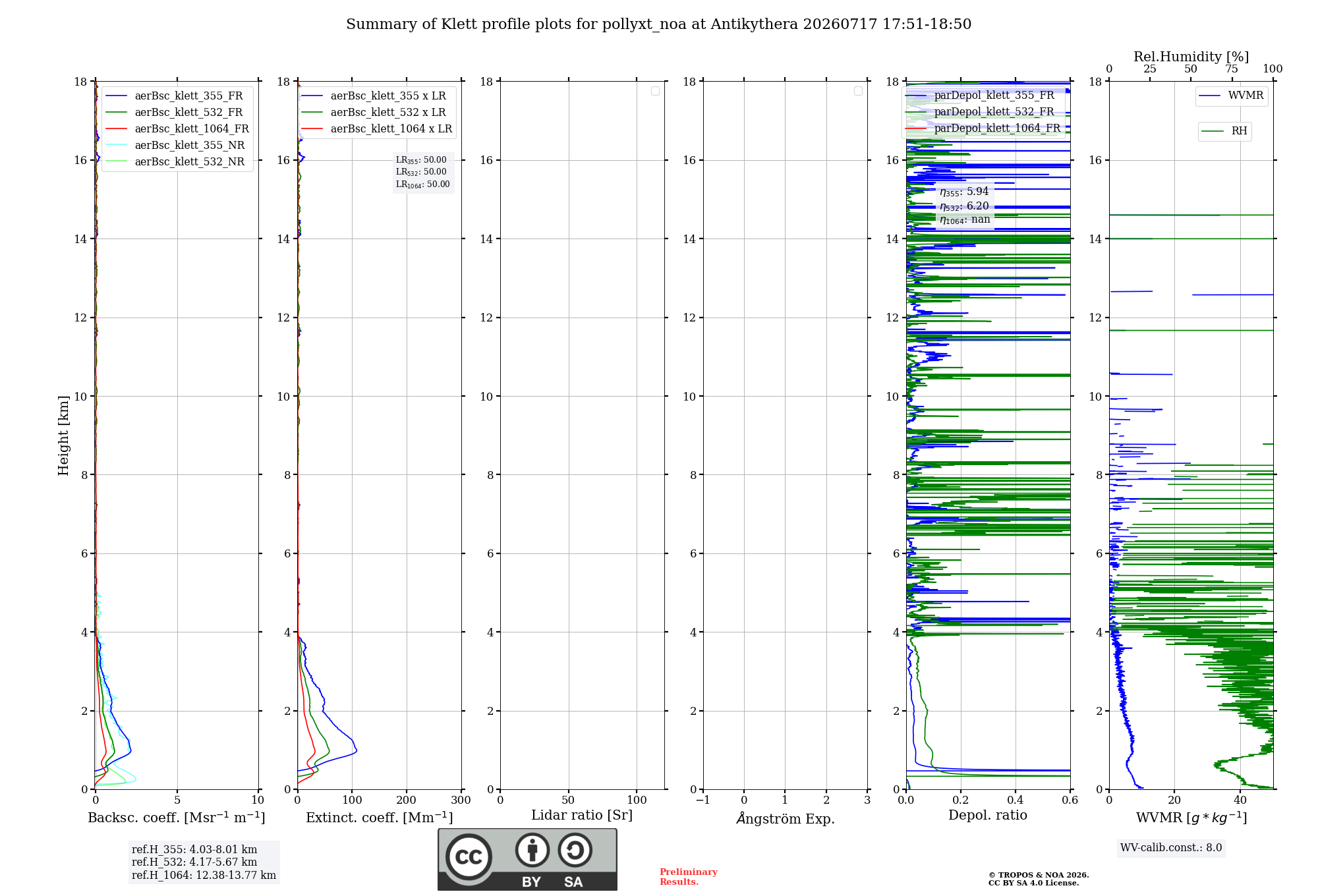Viewport: 1318px width, 896px height.
Task: Click the red Preliminary Results text
Action: pyautogui.click(x=688, y=877)
